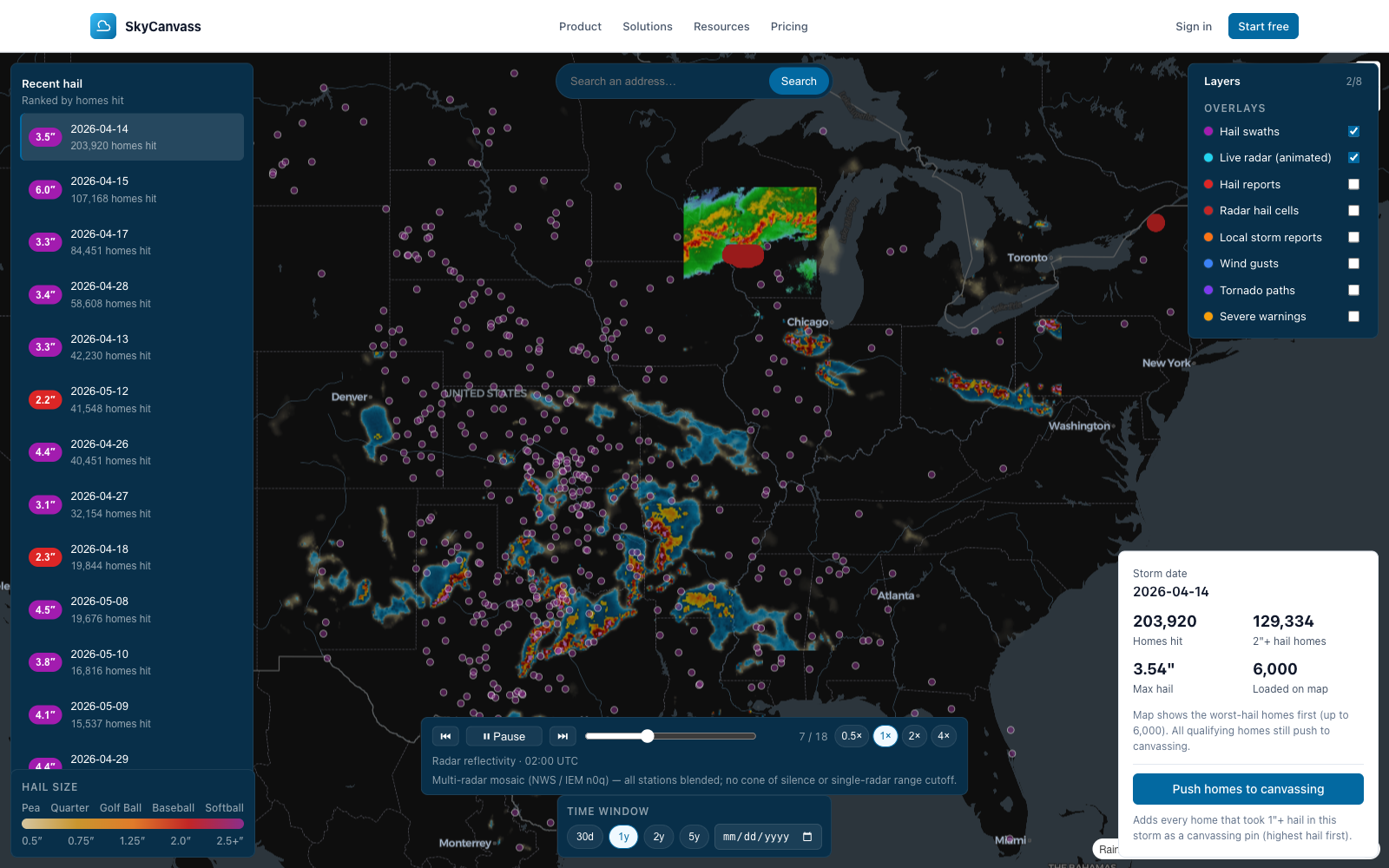Click the SkyCanvass brand name
The width and height of the screenshot is (1389, 868).
click(x=163, y=27)
